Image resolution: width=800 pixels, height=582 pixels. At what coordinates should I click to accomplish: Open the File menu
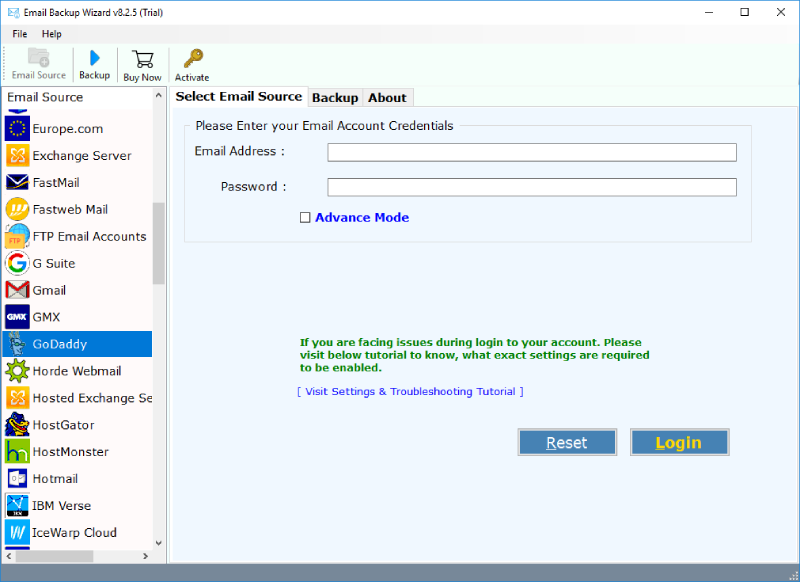point(20,34)
